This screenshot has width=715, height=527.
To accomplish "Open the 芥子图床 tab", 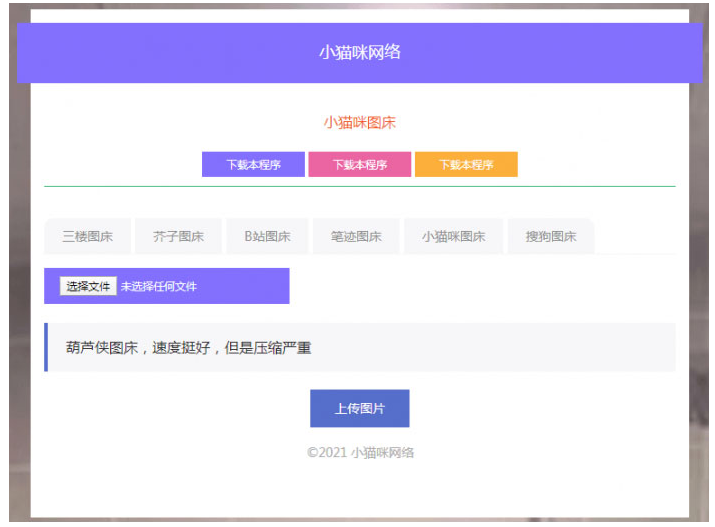I will [179, 237].
